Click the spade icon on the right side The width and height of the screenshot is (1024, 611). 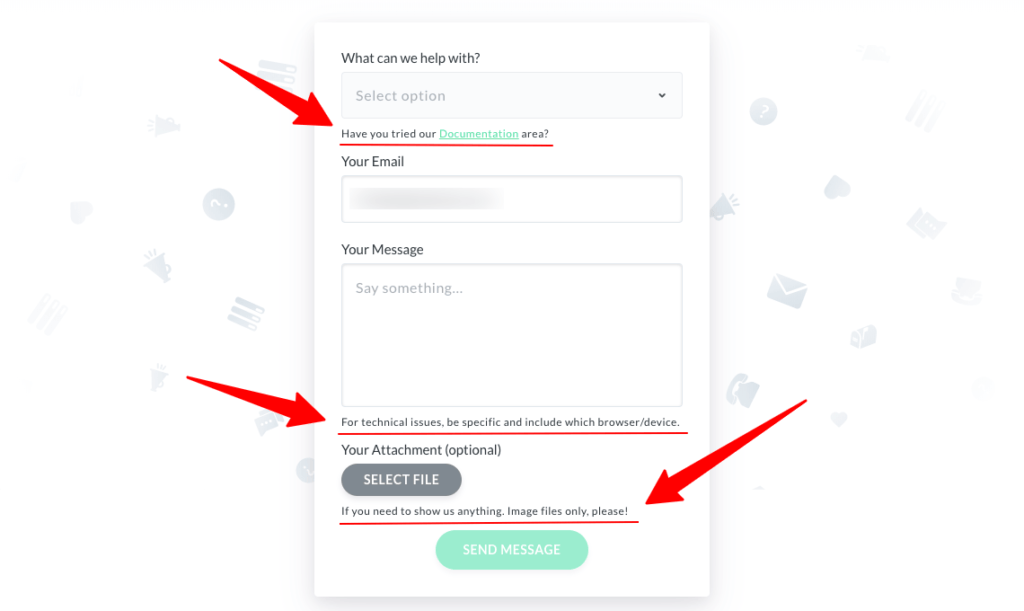(x=837, y=185)
